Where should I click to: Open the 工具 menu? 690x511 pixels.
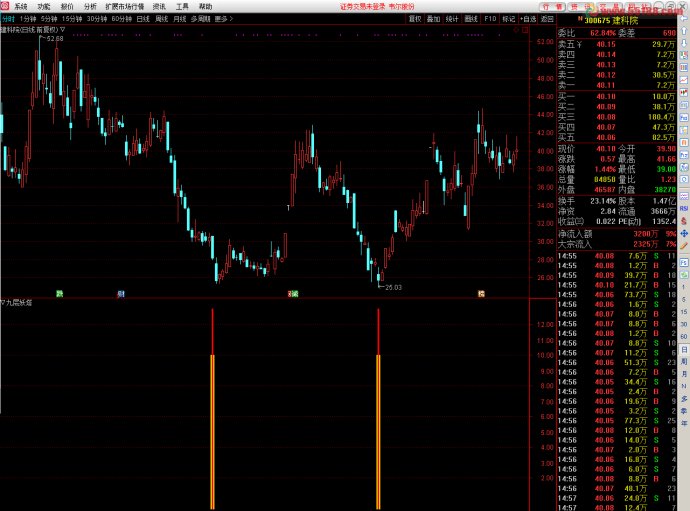tap(182, 7)
